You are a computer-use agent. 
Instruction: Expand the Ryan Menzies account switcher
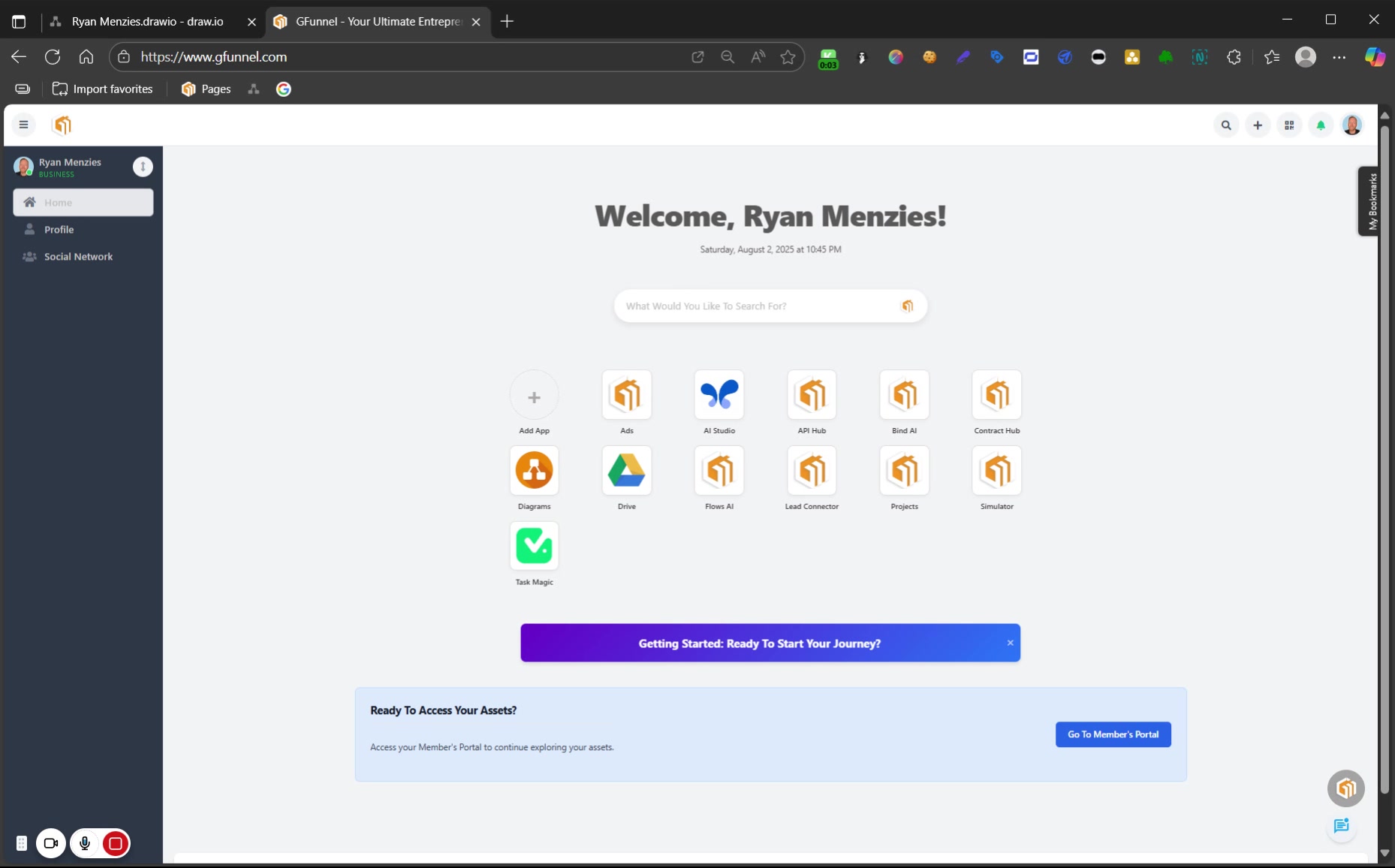[x=143, y=167]
